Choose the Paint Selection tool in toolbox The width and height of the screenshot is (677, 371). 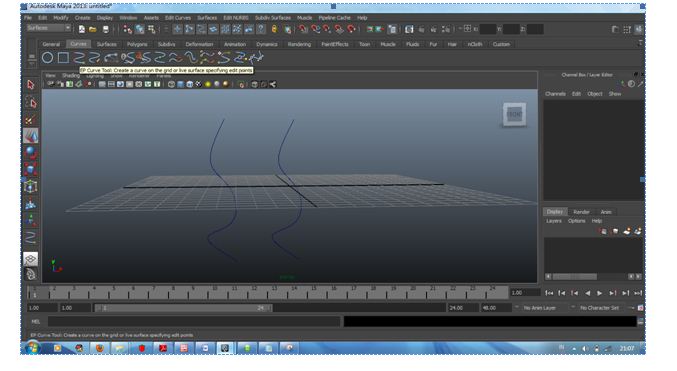click(30, 120)
